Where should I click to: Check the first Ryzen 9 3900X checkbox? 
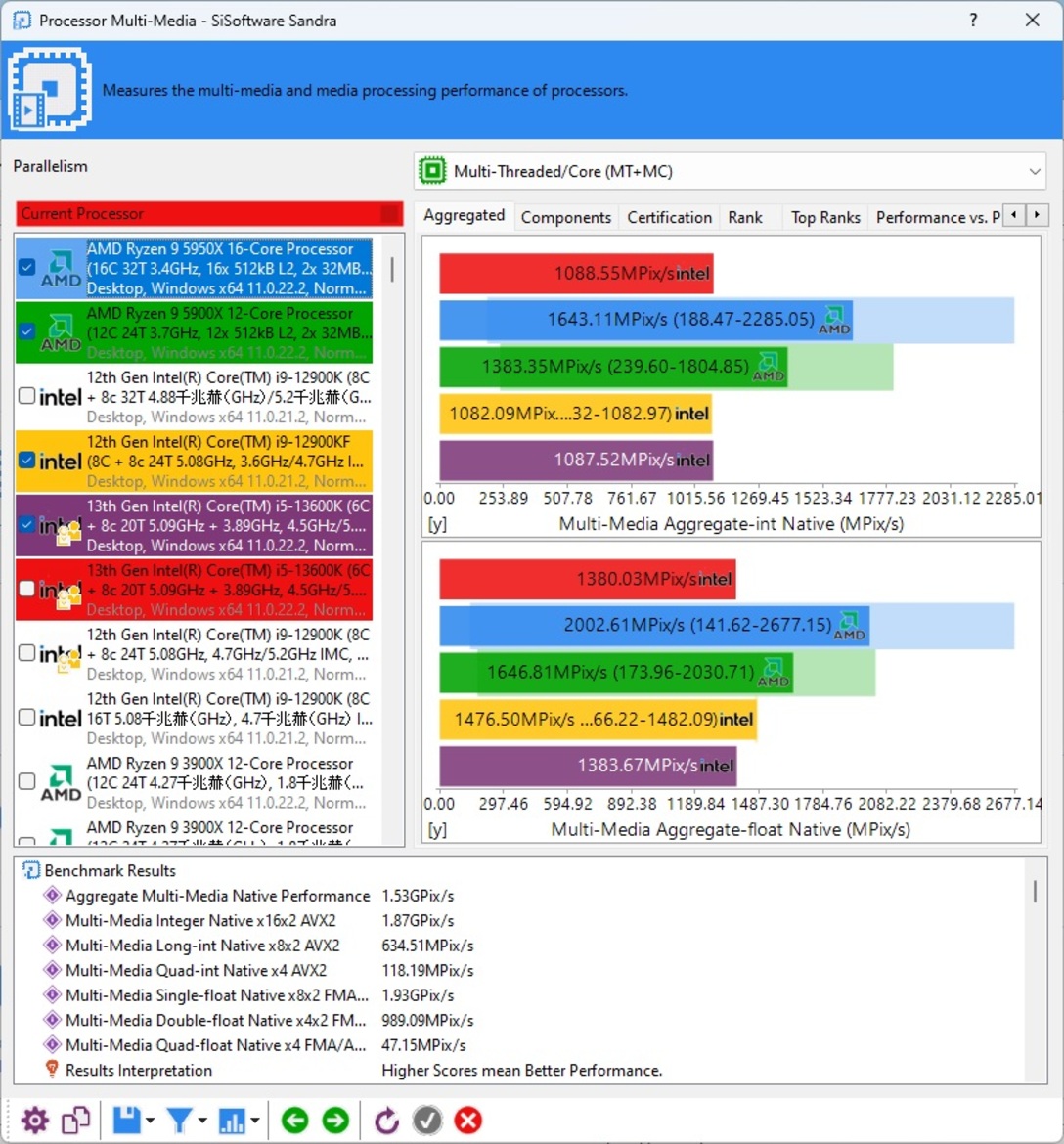point(27,780)
